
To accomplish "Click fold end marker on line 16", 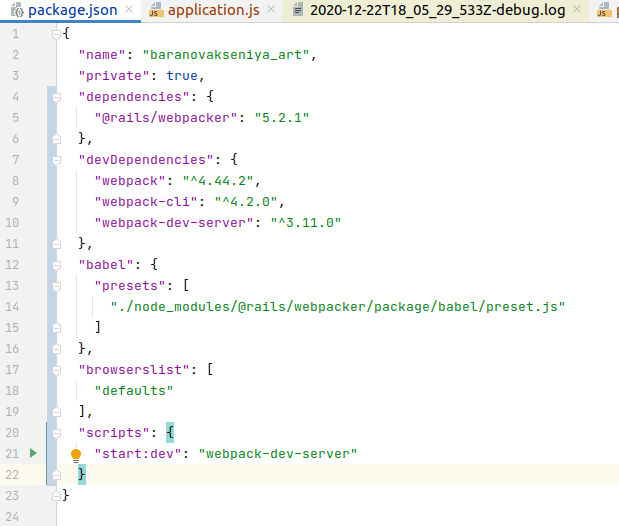I will click(56, 349).
